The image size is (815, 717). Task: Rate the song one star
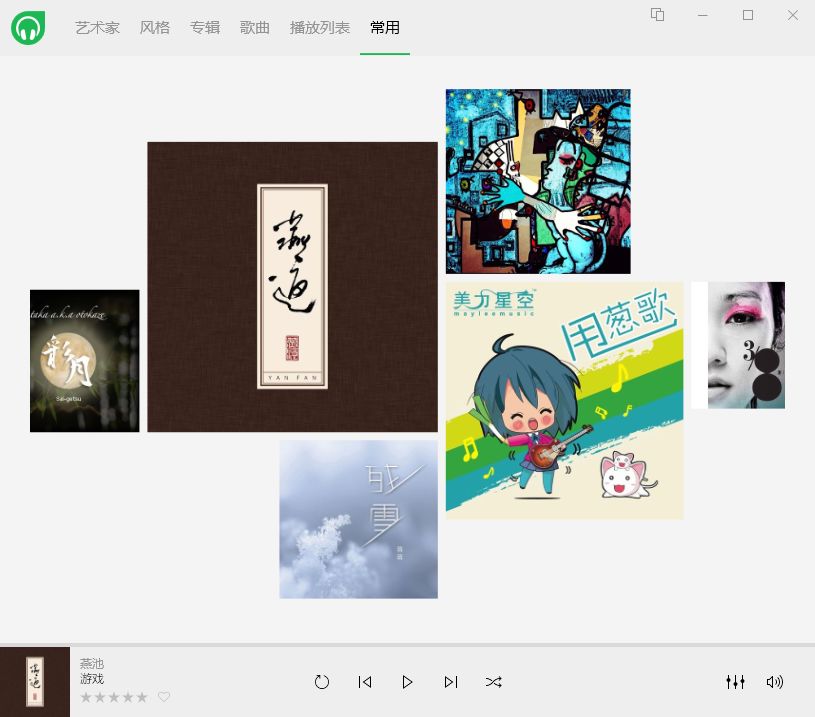coord(86,697)
